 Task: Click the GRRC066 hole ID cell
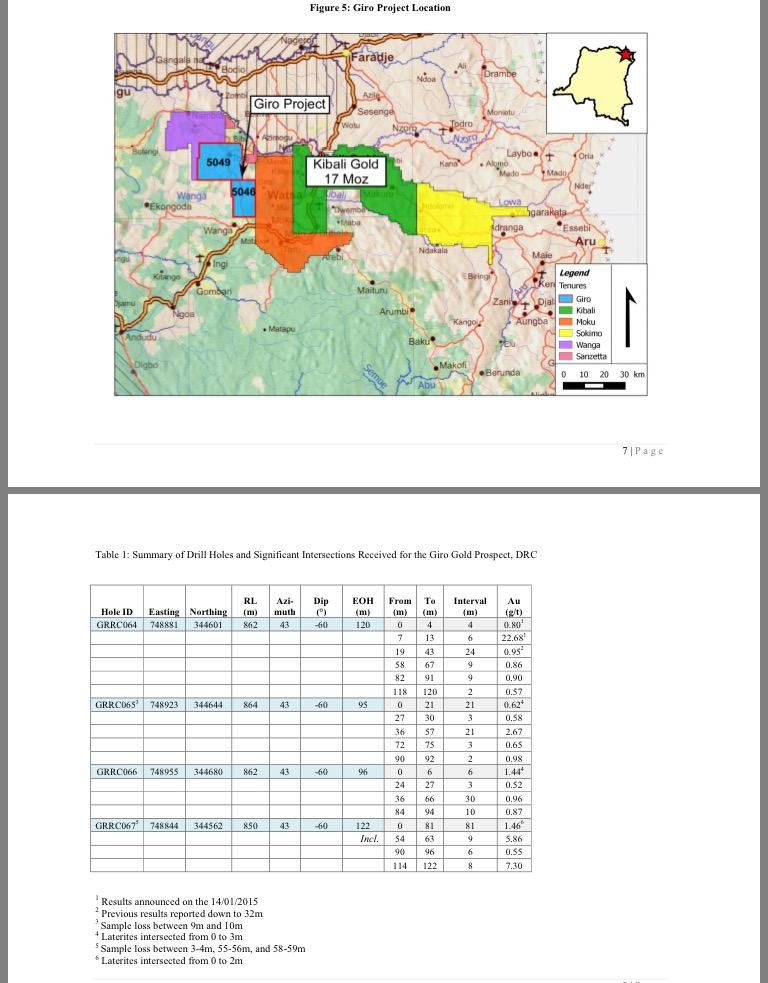coord(117,772)
